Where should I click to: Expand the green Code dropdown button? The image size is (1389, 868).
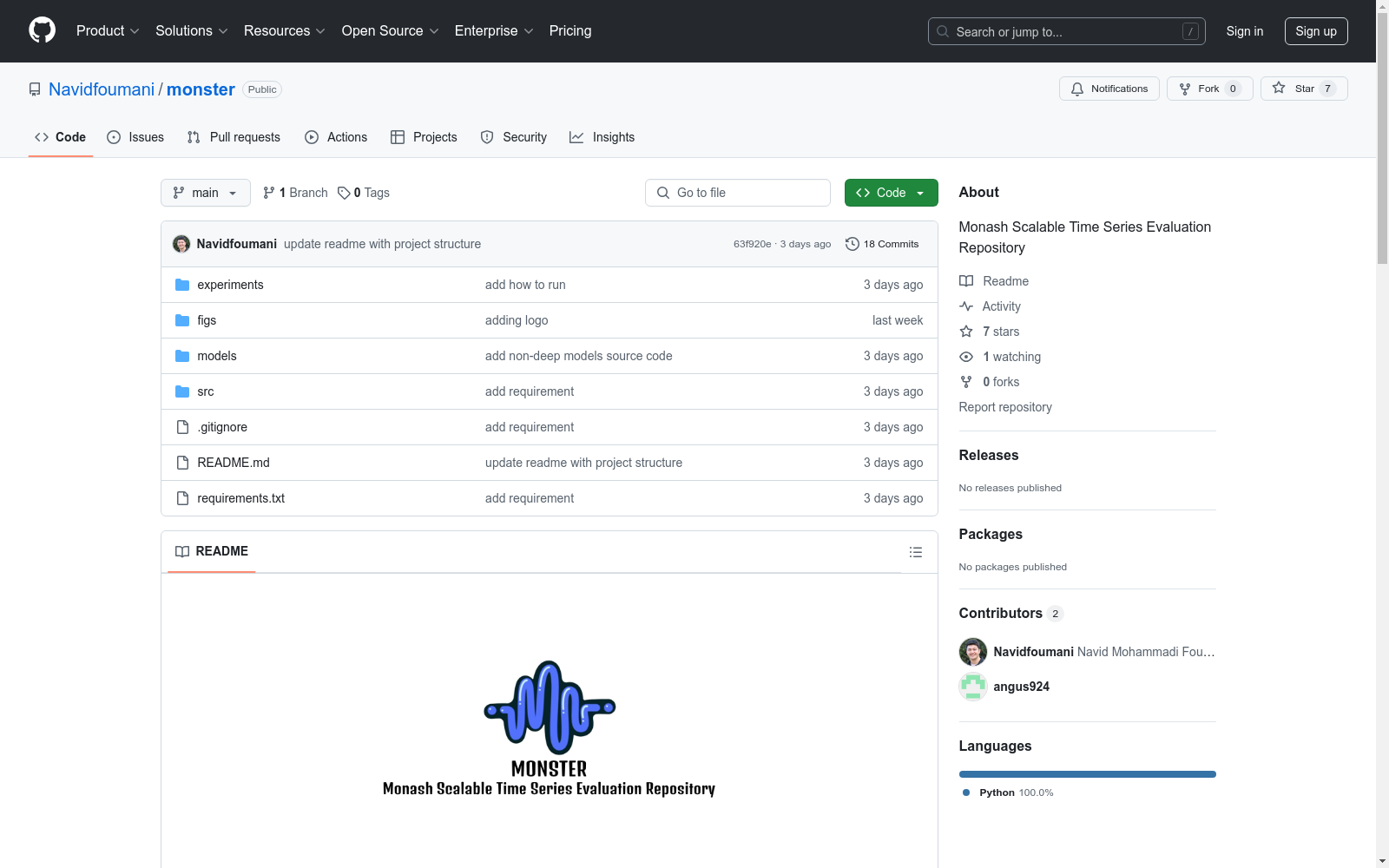[x=892, y=193]
